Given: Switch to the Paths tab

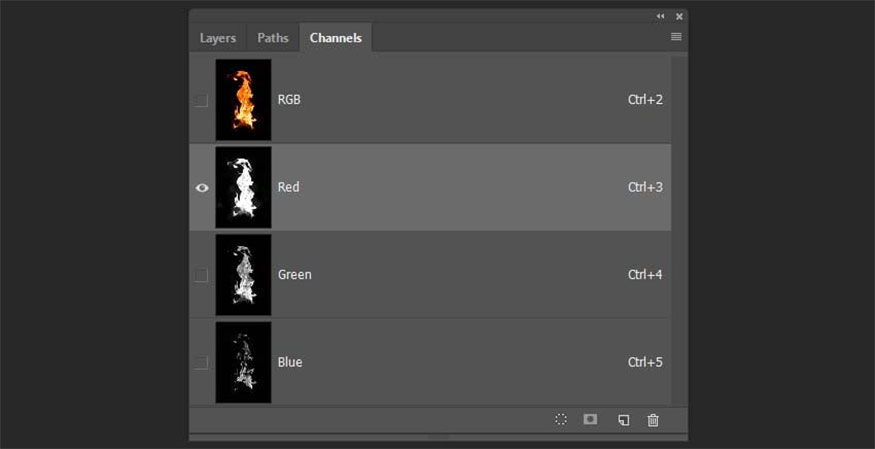Looking at the screenshot, I should click(273, 38).
